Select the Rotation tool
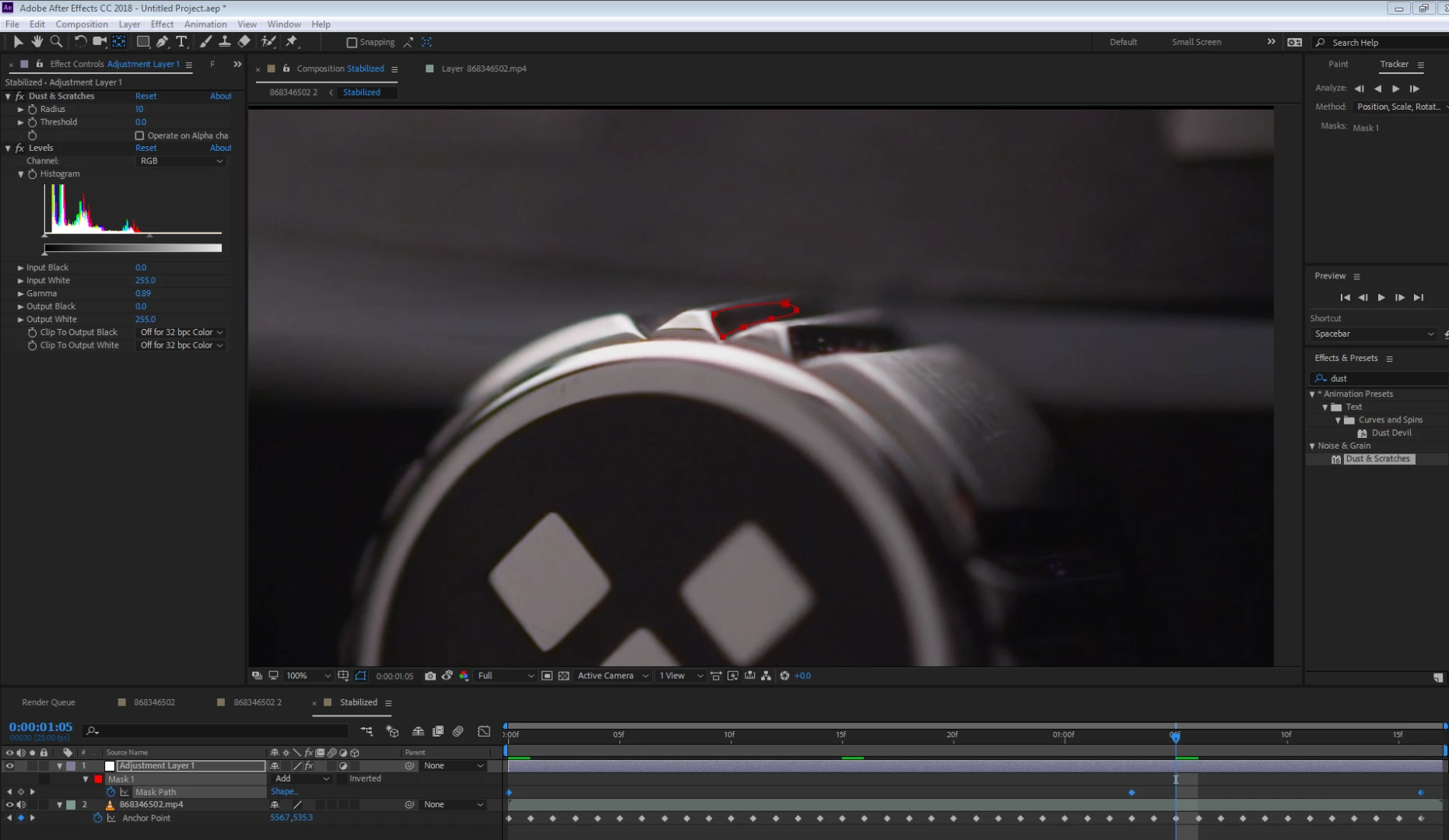This screenshot has height=840, width=1449. click(x=80, y=42)
